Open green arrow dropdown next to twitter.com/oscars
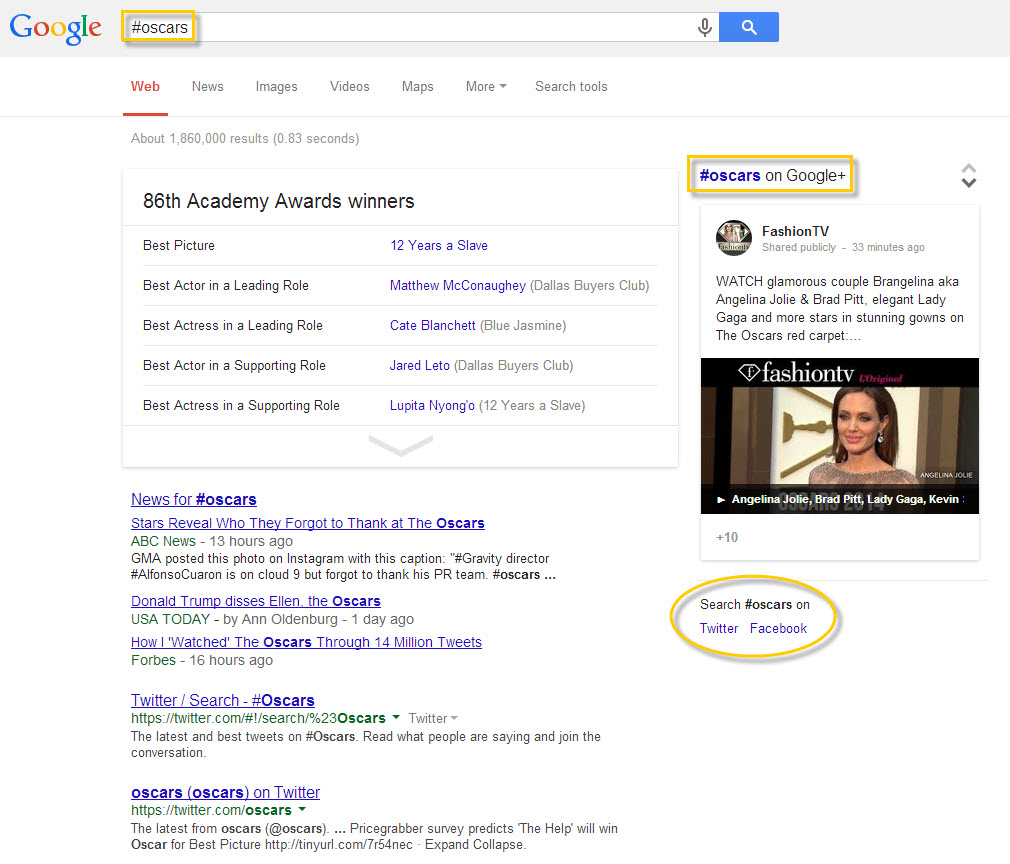 click(x=302, y=810)
